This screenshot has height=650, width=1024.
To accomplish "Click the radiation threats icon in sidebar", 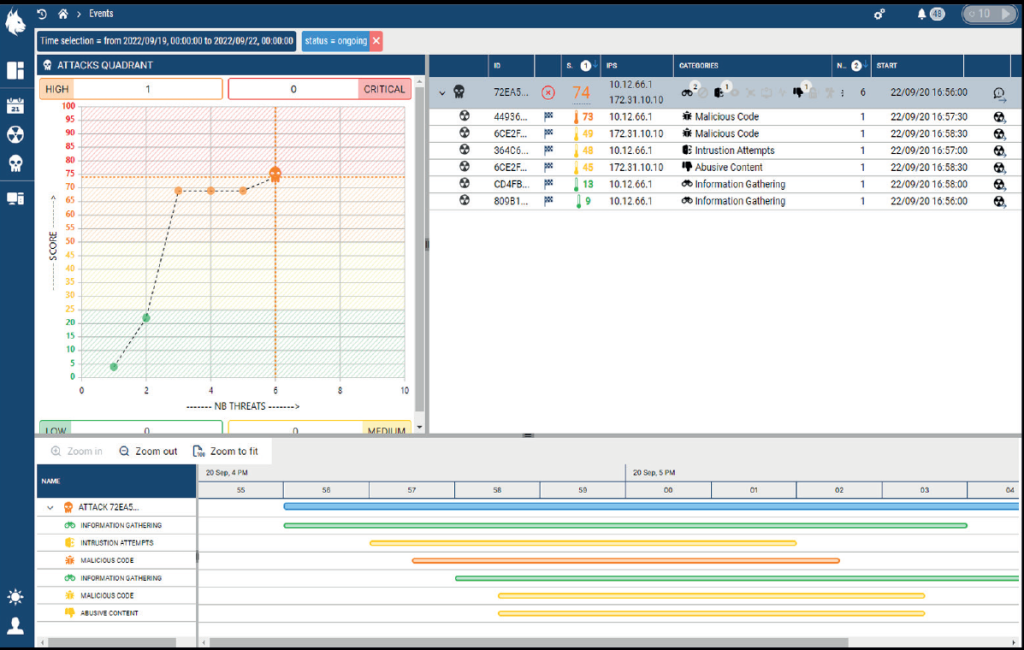I will (15, 135).
